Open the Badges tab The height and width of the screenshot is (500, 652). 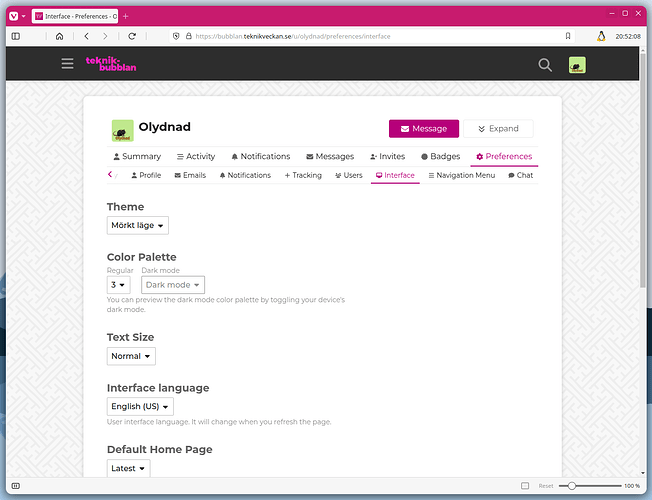click(440, 156)
